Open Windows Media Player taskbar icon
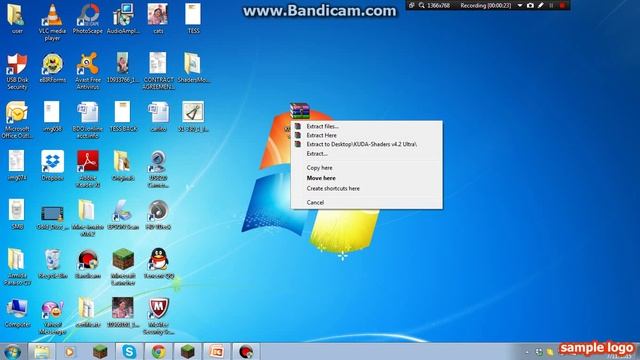The height and width of the screenshot is (360, 640). pos(70,351)
